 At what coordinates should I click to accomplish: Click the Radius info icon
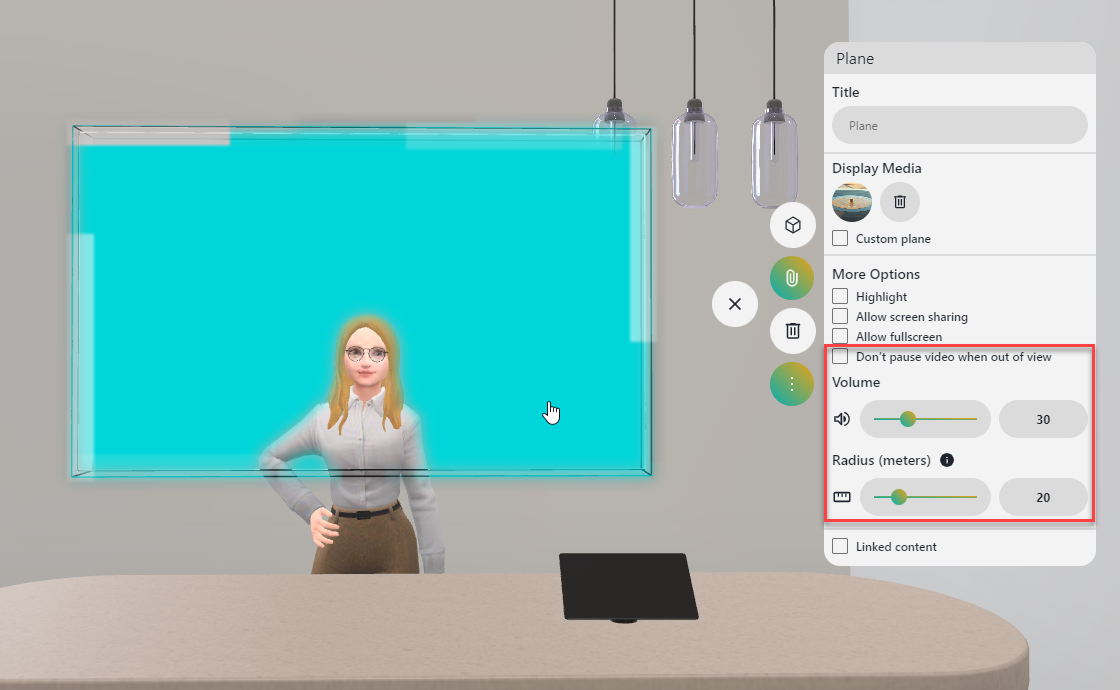pos(947,460)
